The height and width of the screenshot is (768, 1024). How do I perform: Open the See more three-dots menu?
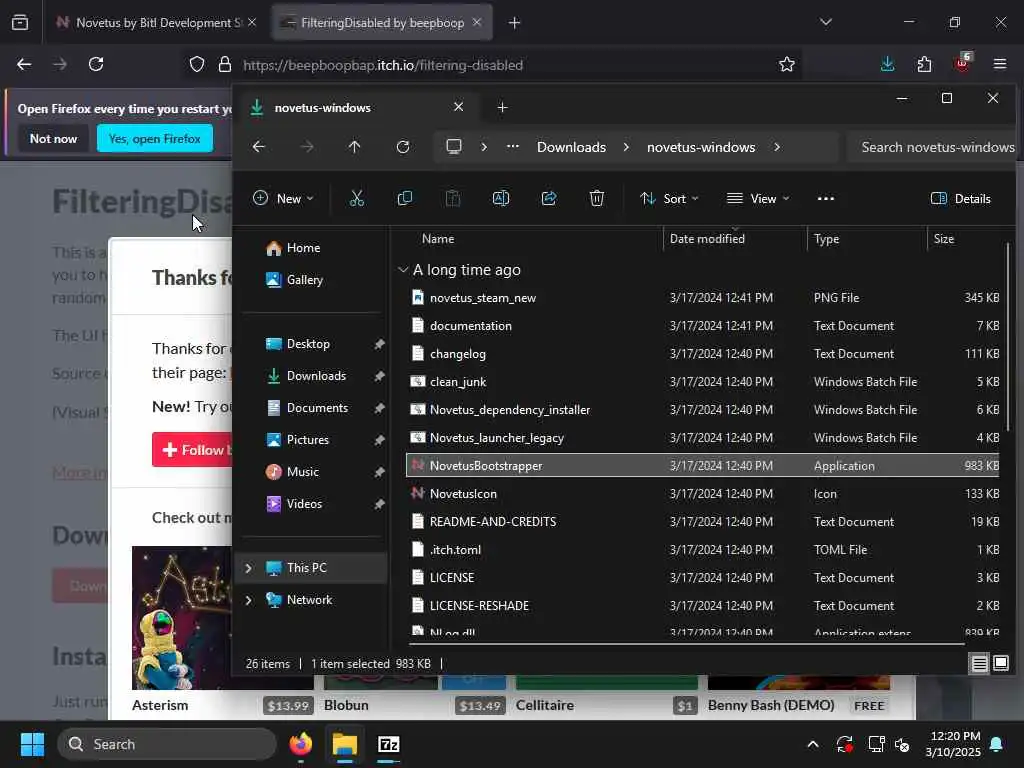click(825, 199)
